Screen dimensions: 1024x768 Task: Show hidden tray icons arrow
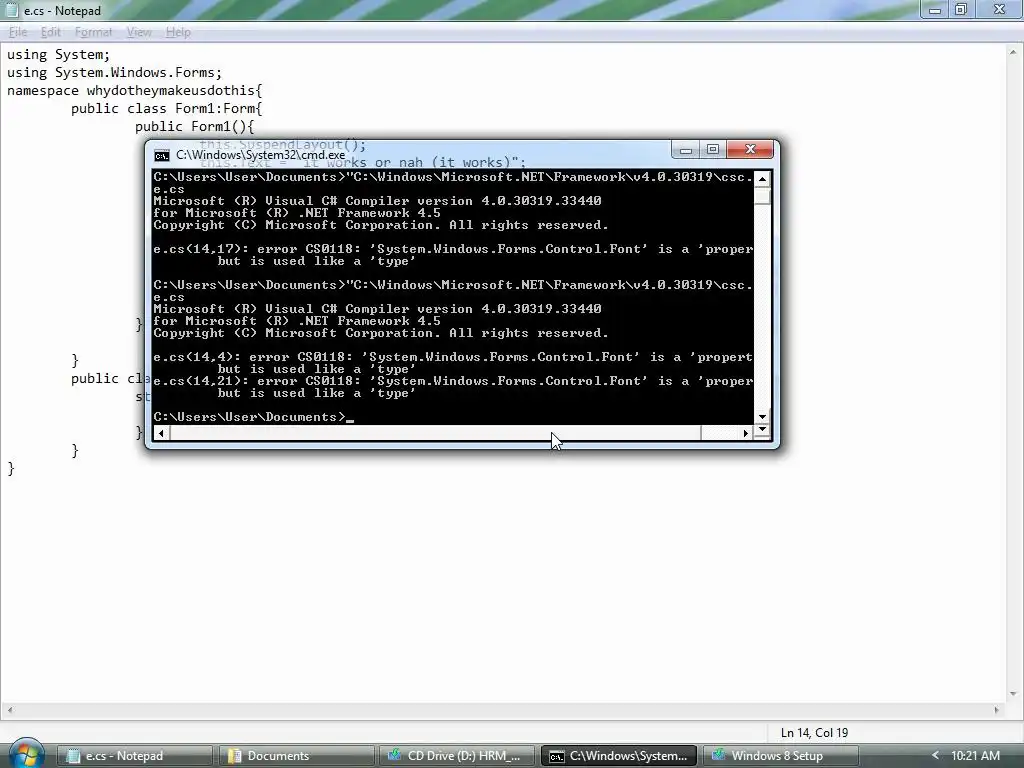click(935, 756)
